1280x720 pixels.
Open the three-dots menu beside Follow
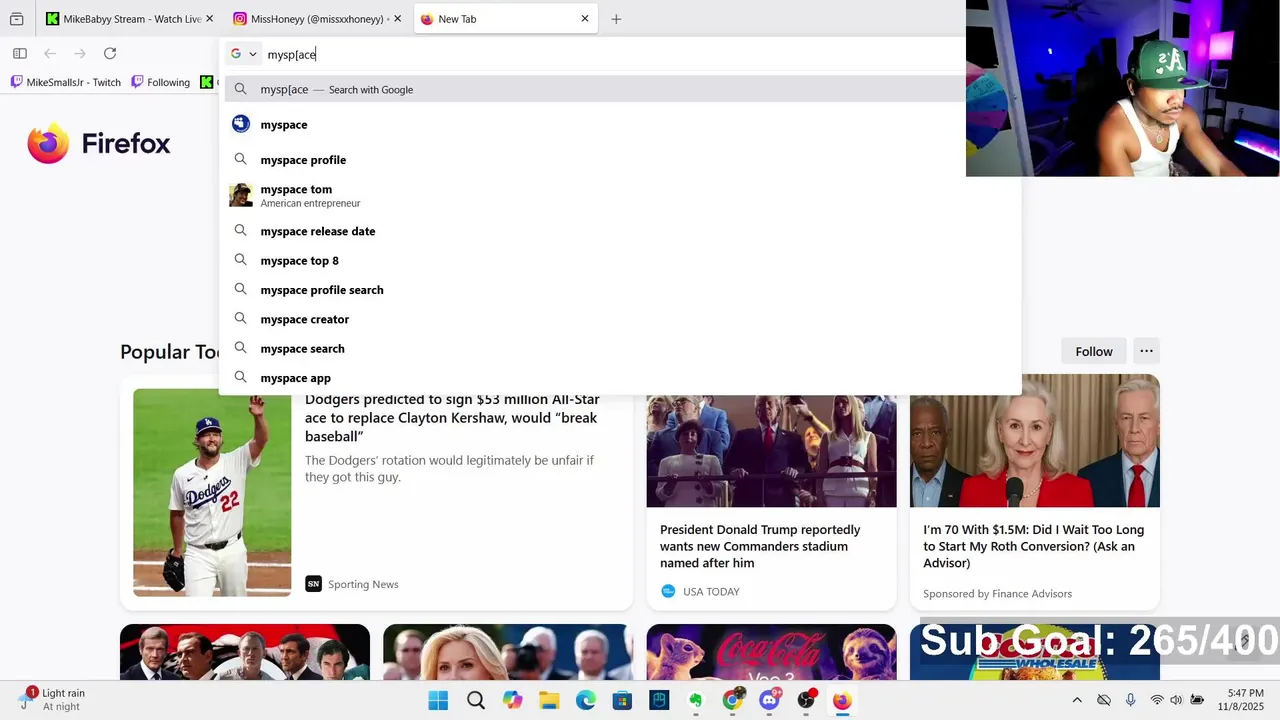[x=1147, y=351]
